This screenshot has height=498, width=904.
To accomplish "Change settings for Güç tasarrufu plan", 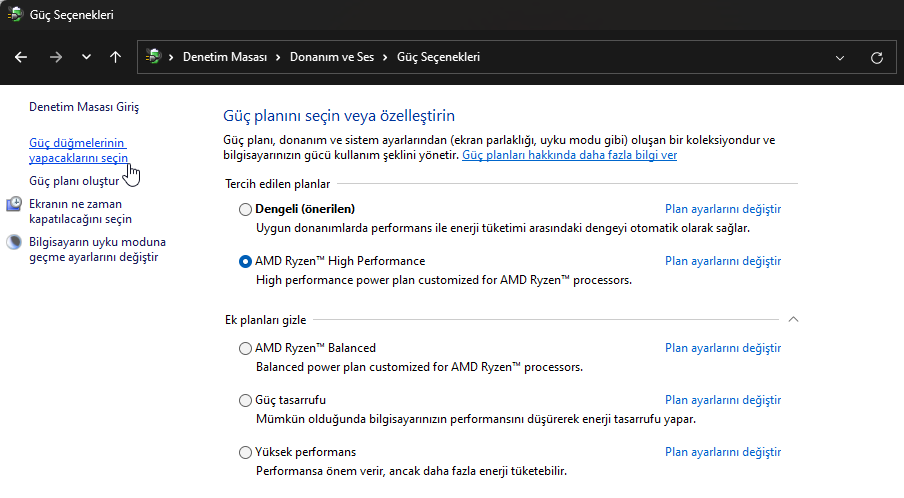I will [723, 400].
